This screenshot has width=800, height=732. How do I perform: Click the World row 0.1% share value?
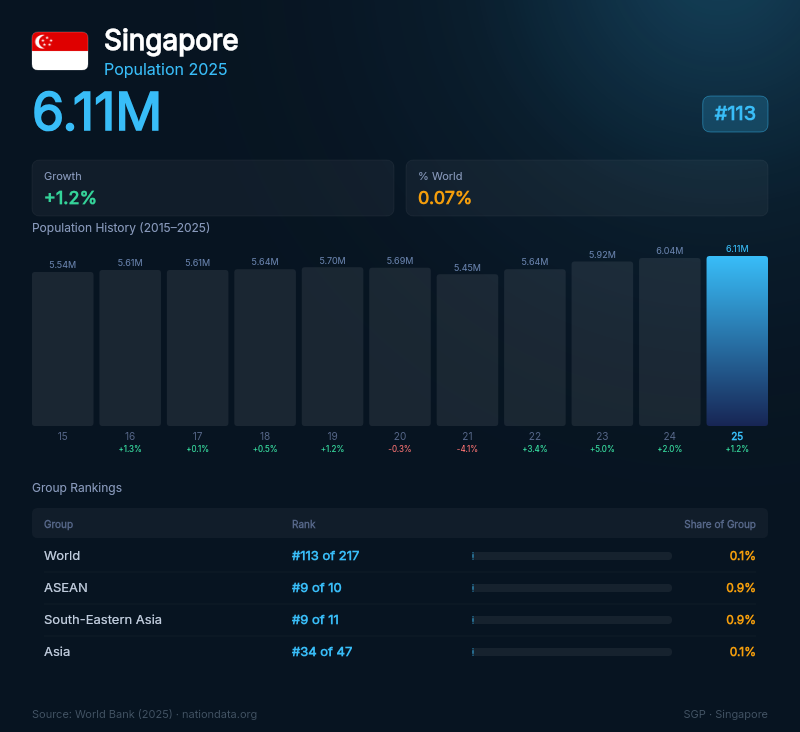pyautogui.click(x=742, y=556)
